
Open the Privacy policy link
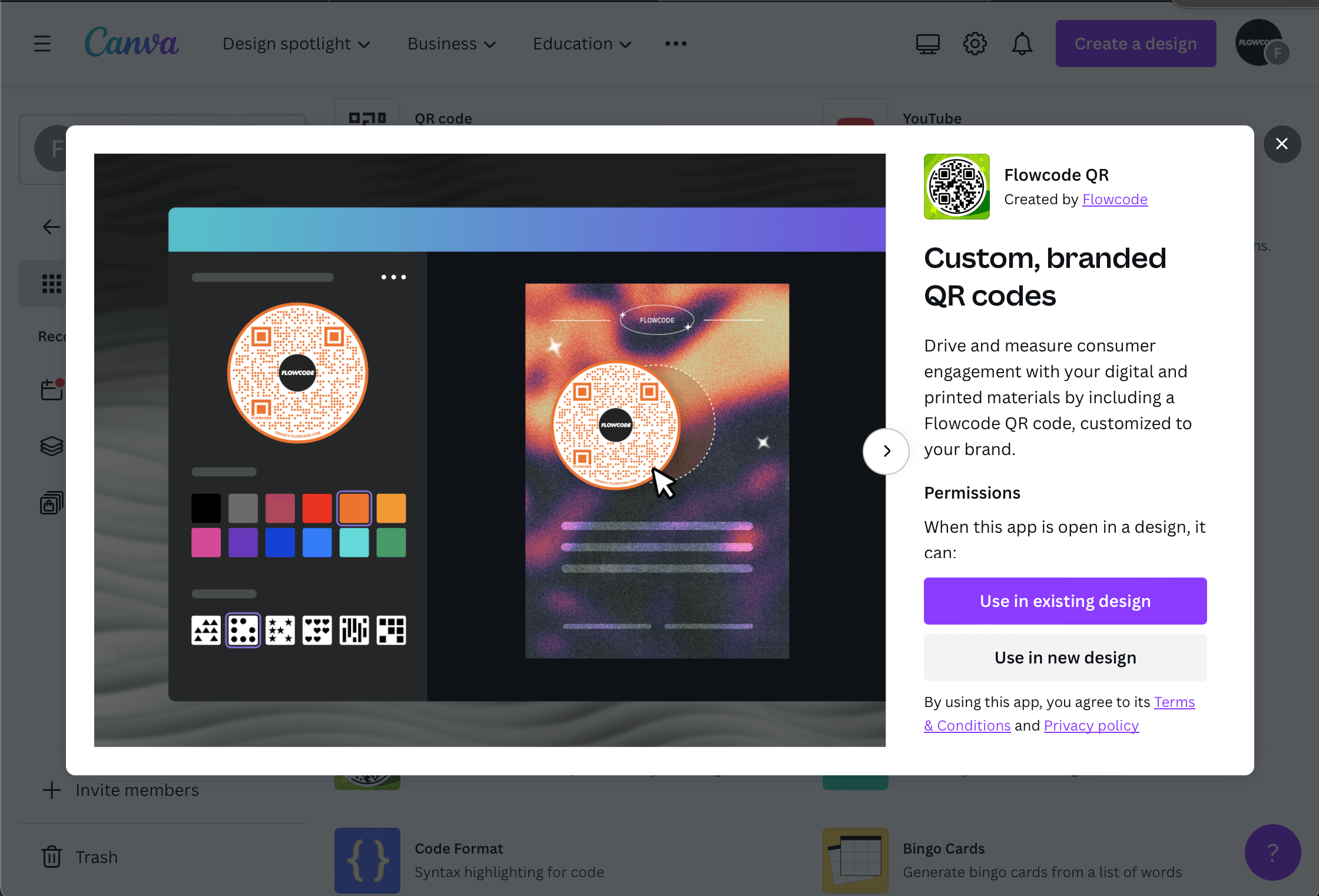click(1091, 726)
